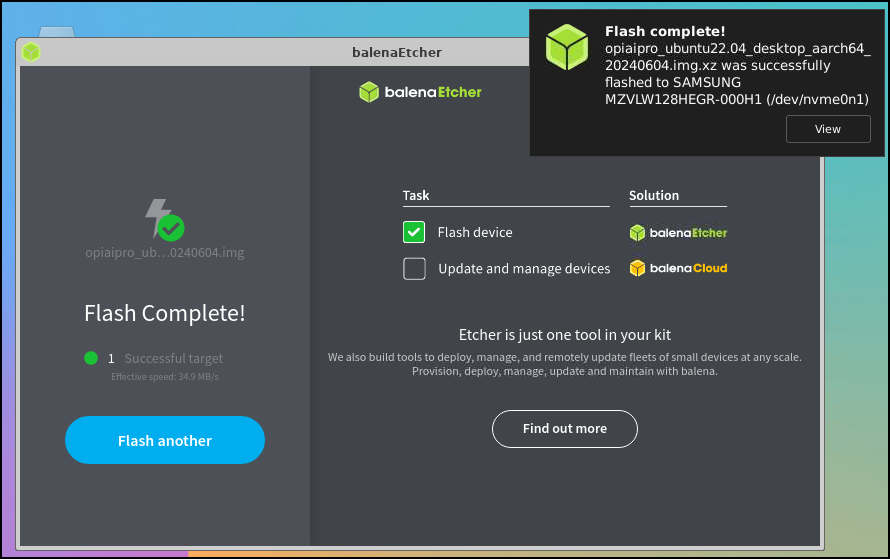Click View in the Flash complete notification
This screenshot has height=559, width=890.
(828, 129)
